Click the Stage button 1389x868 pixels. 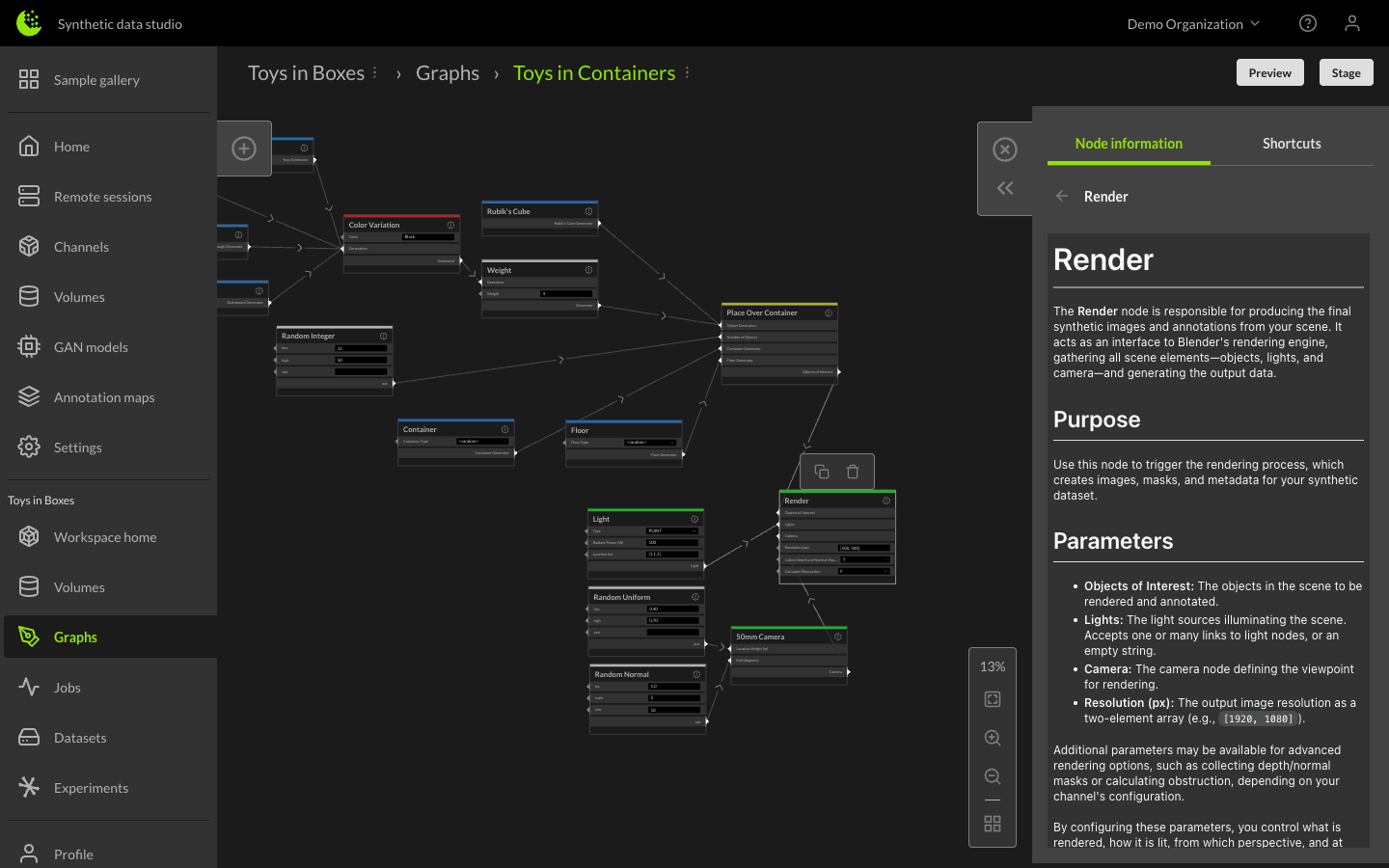(1346, 71)
